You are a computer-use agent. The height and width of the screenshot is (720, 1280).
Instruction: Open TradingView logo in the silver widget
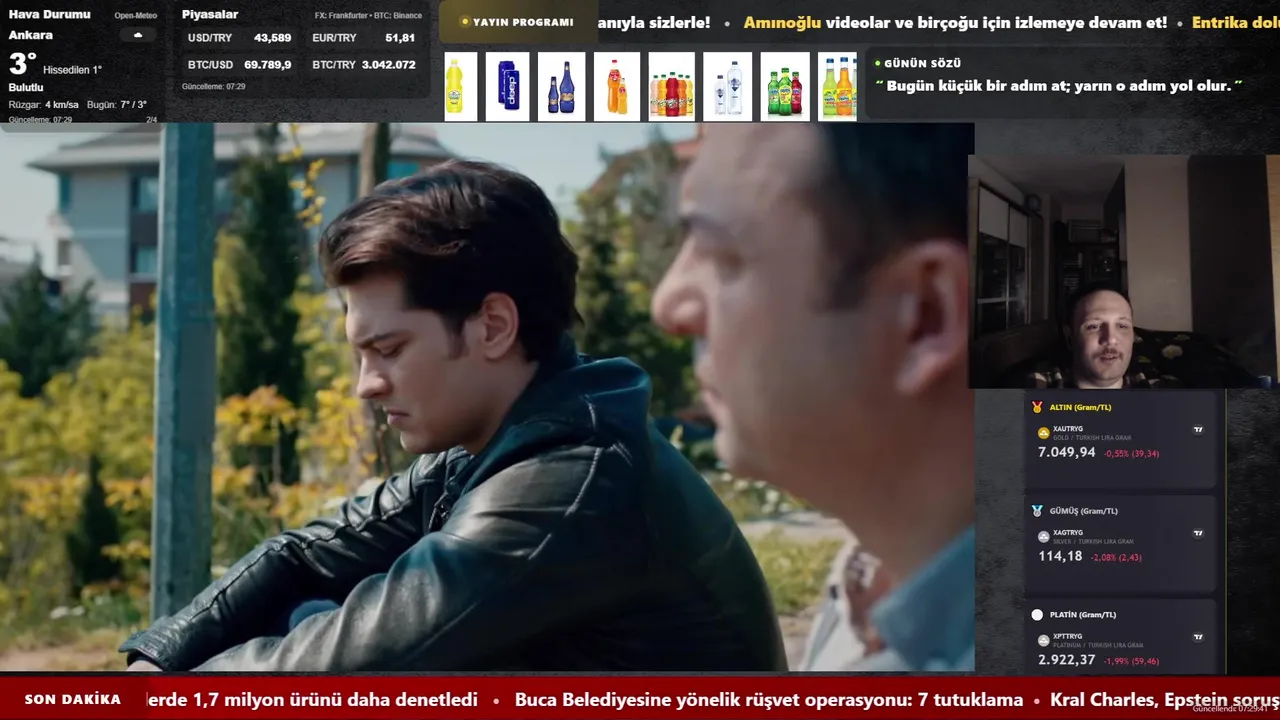pyautogui.click(x=1198, y=534)
